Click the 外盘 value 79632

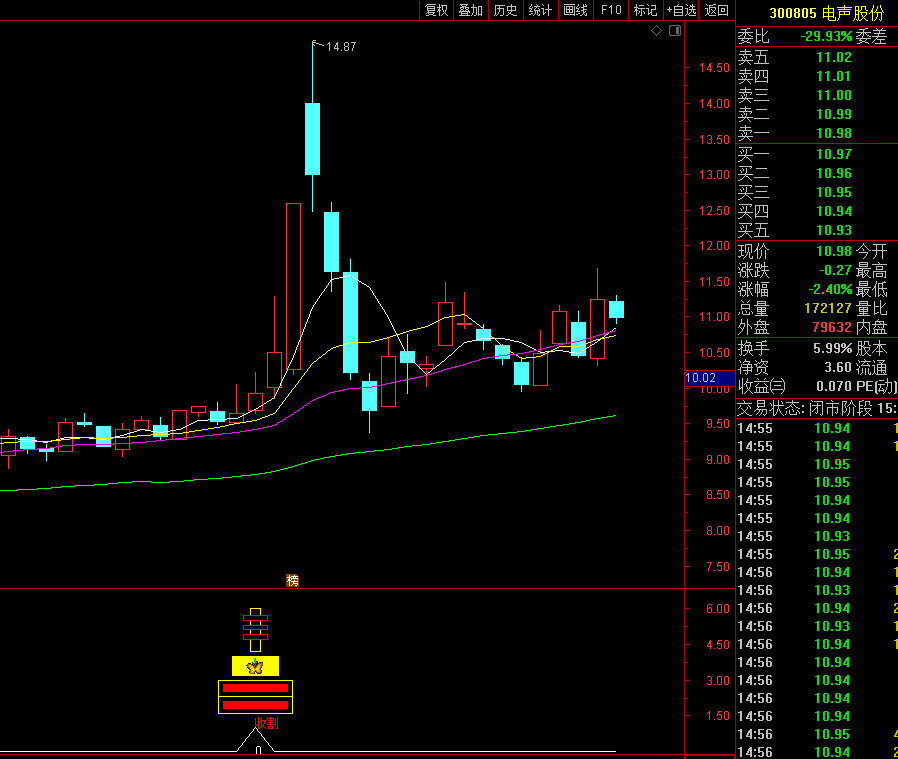tap(832, 327)
